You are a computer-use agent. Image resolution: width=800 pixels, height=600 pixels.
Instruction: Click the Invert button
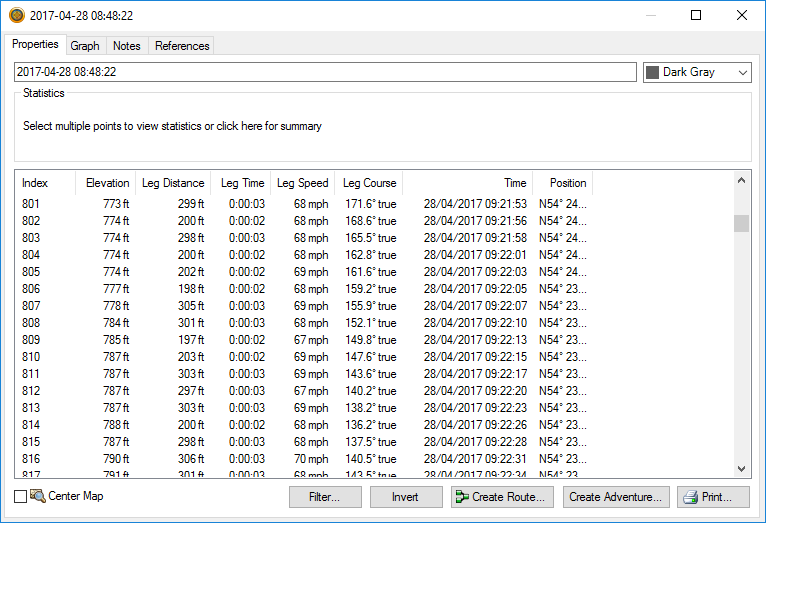tap(406, 497)
